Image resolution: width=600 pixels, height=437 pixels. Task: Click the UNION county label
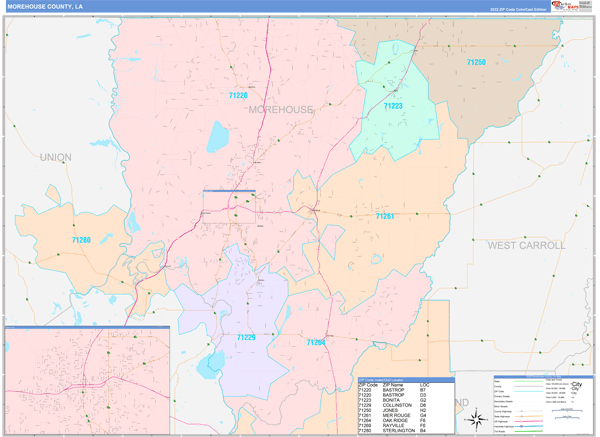click(x=56, y=157)
